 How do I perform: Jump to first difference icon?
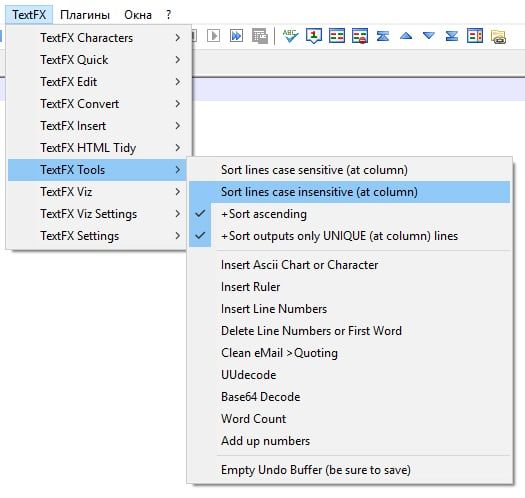pos(383,36)
